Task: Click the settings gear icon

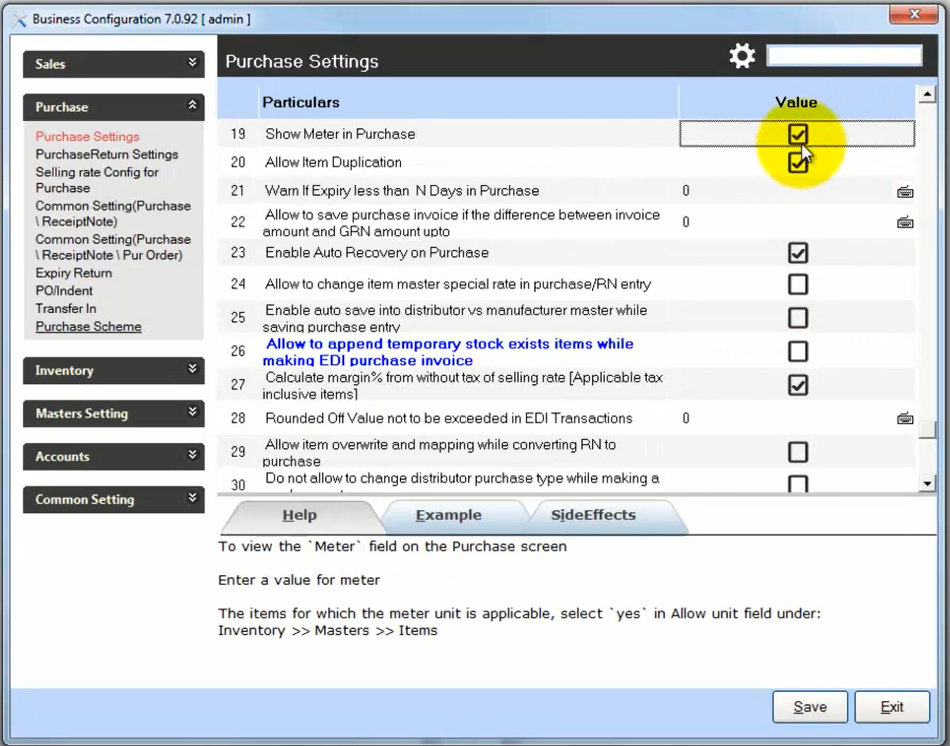Action: pos(742,56)
